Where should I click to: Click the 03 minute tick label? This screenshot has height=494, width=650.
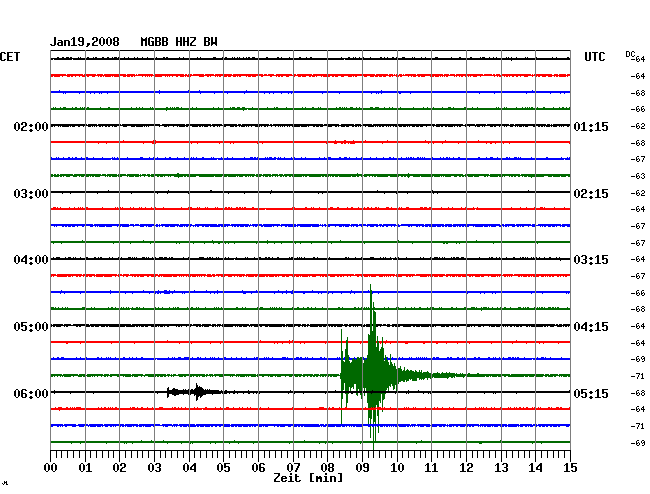coord(154,467)
